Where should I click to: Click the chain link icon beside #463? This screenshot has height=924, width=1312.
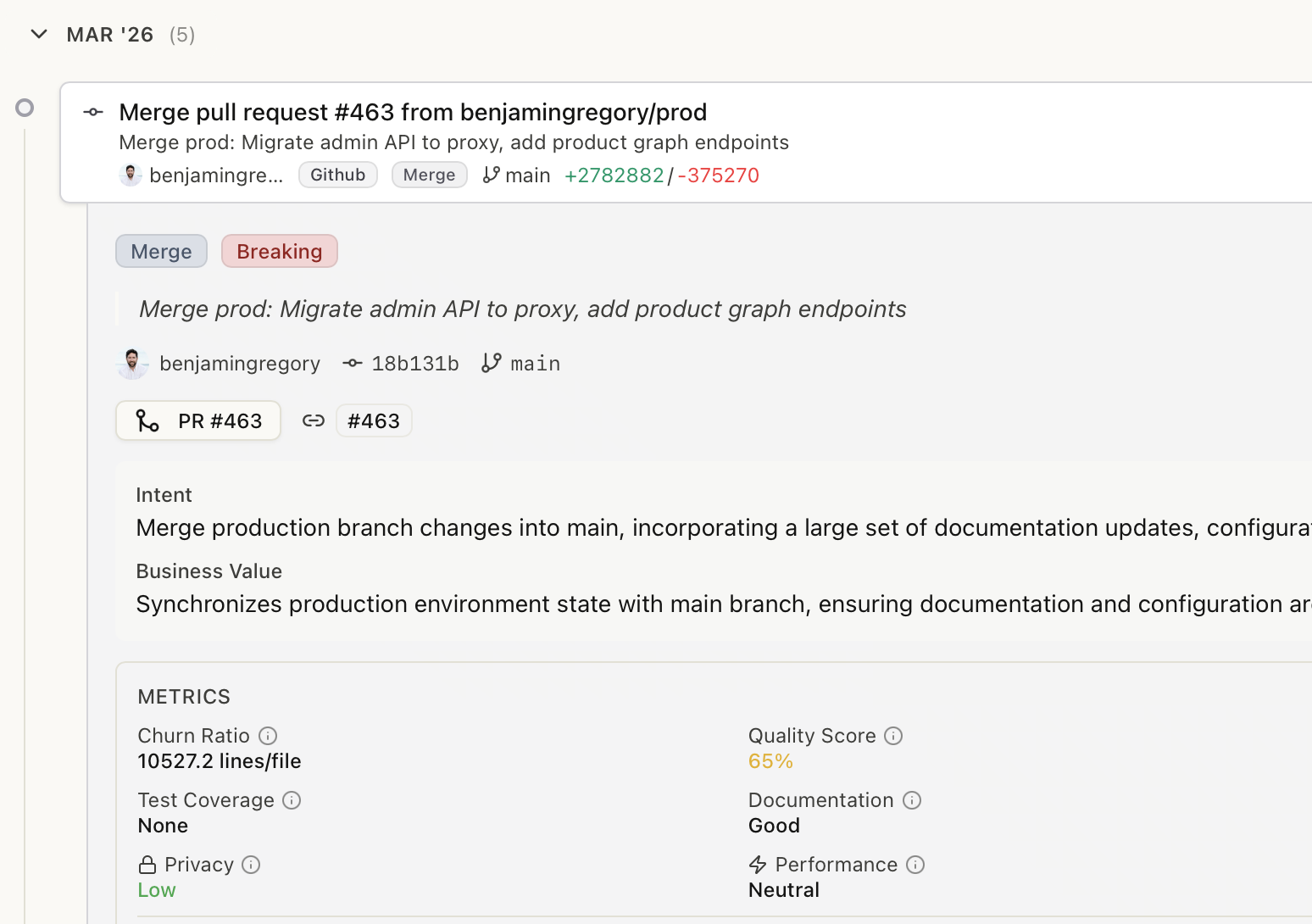point(314,420)
